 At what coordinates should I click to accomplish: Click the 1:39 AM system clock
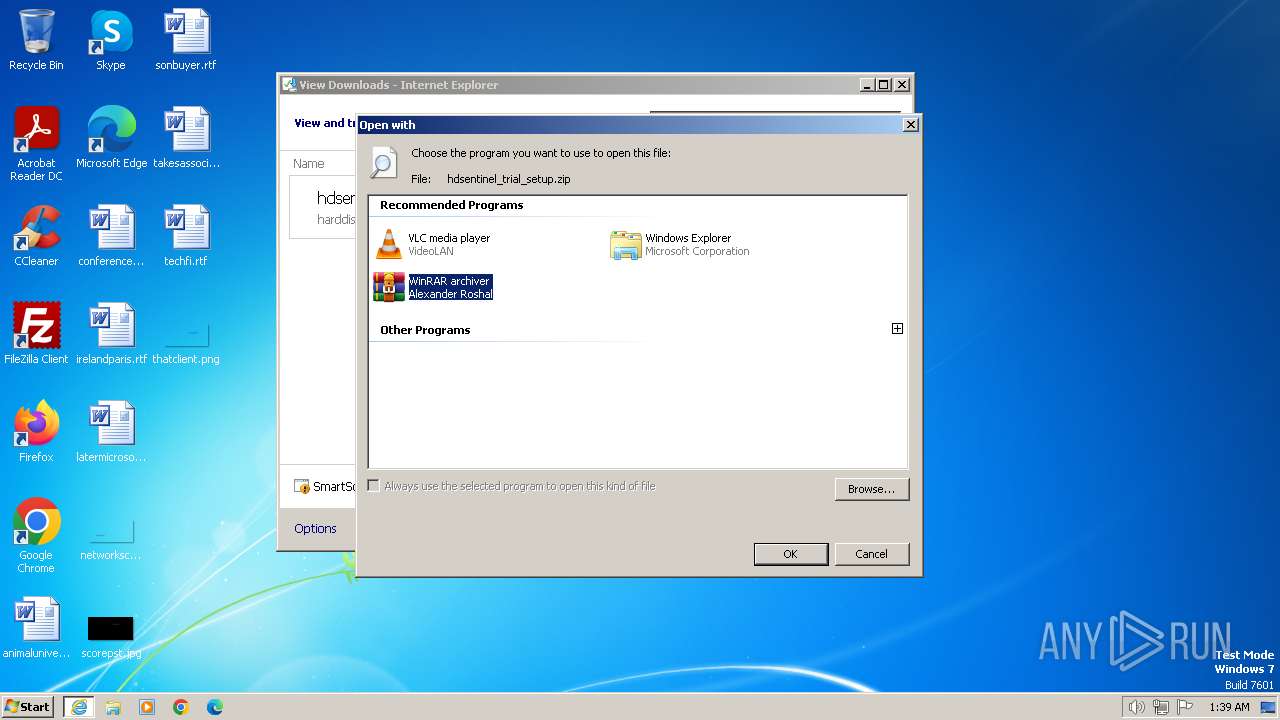tap(1229, 707)
